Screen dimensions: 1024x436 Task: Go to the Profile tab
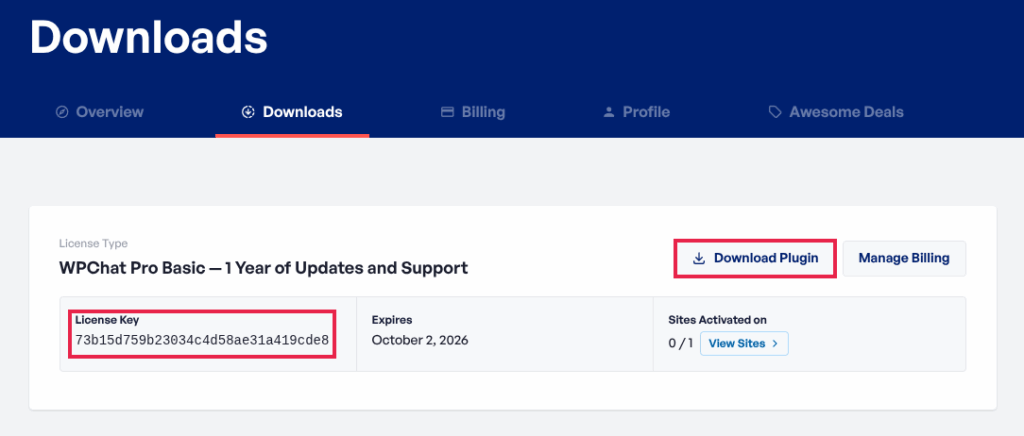[646, 112]
